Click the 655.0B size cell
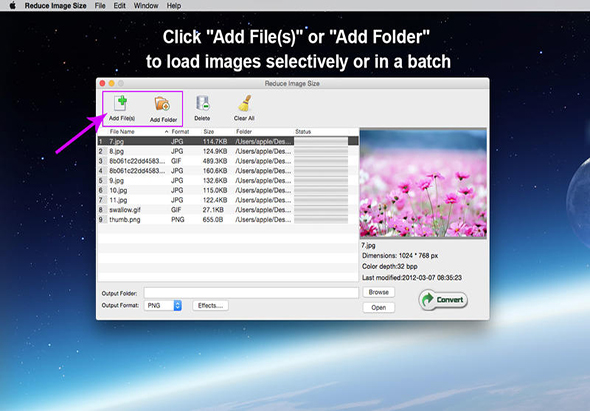 (213, 220)
